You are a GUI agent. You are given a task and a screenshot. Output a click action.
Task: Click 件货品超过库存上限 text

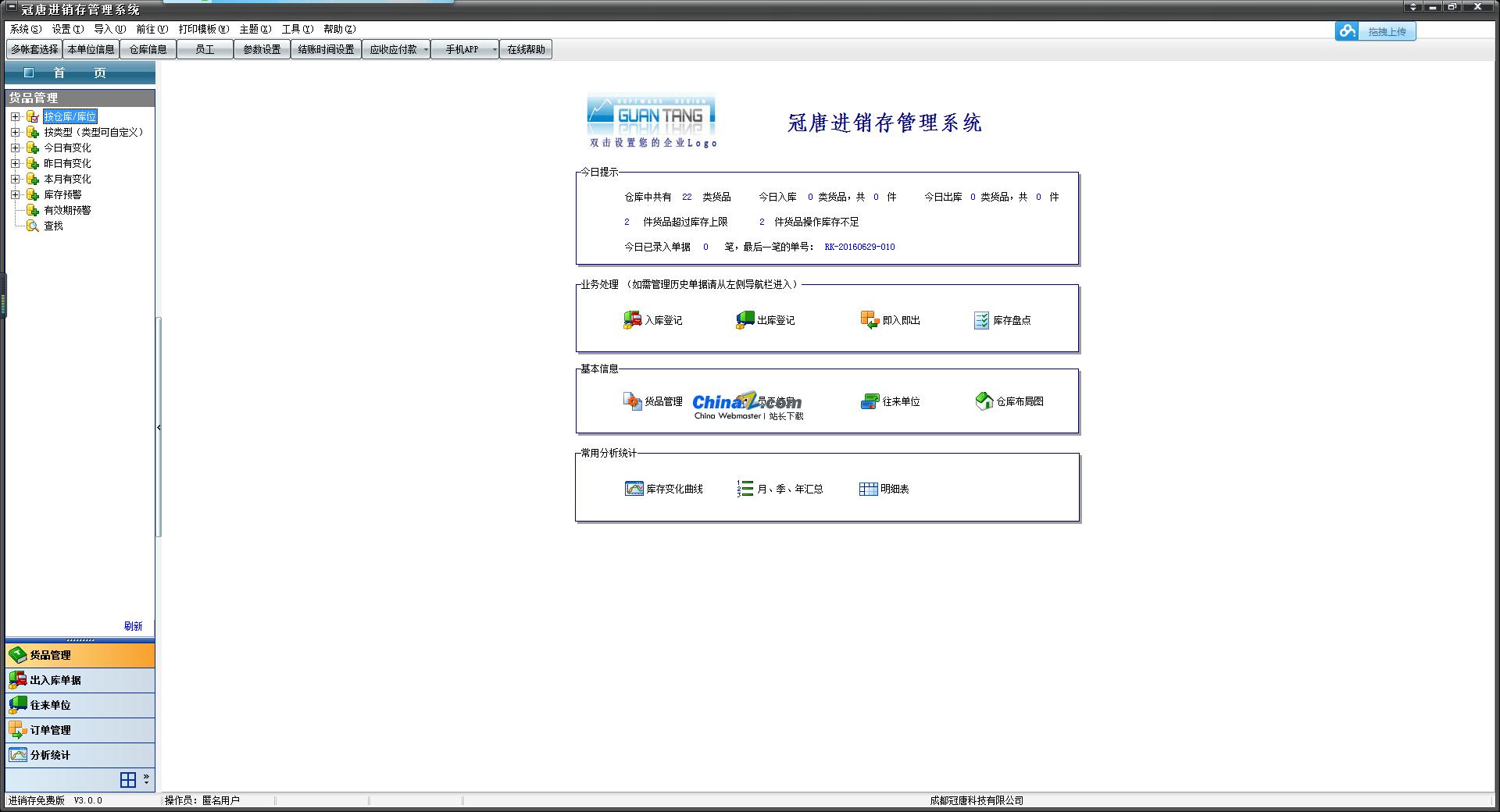[685, 222]
